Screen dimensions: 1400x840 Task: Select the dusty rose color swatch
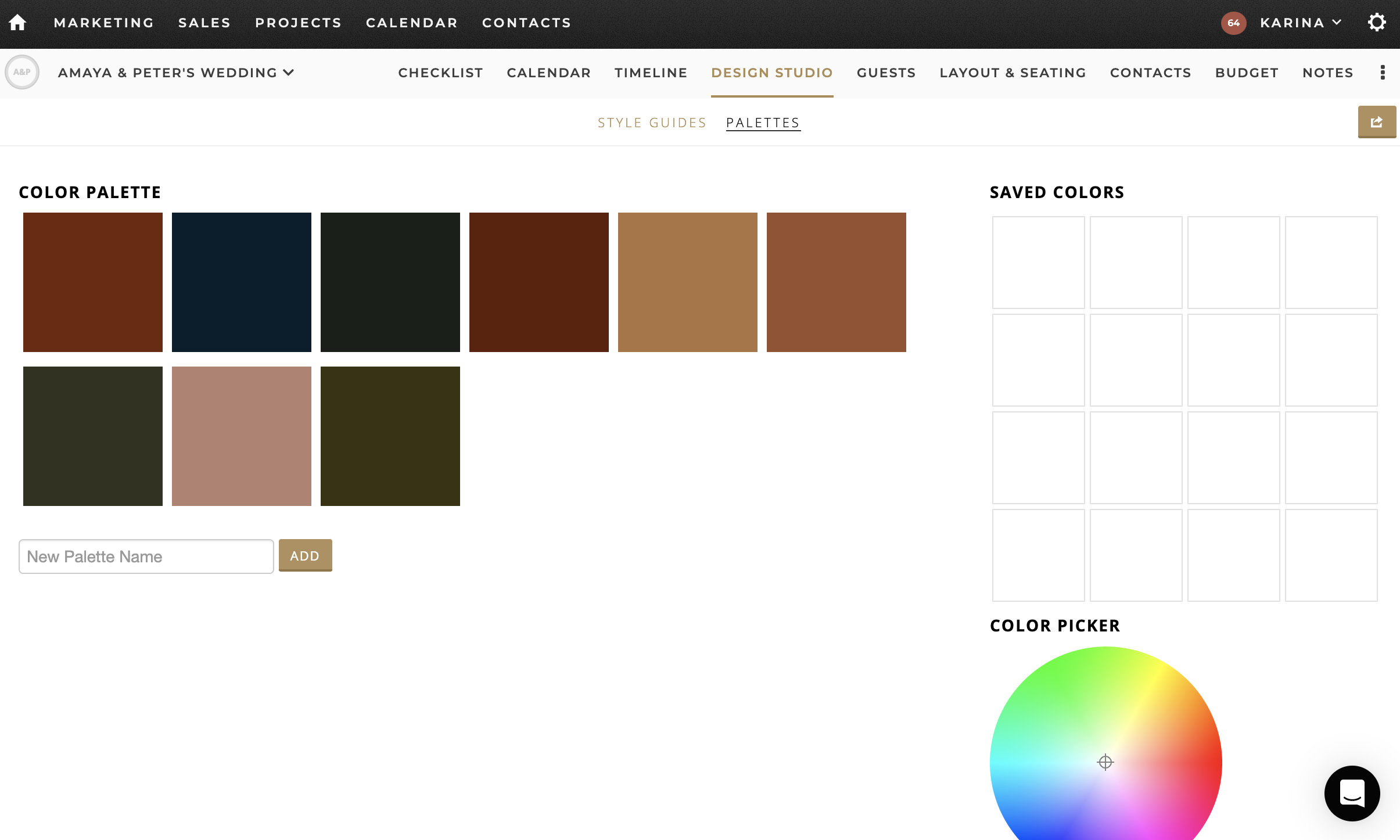click(241, 436)
